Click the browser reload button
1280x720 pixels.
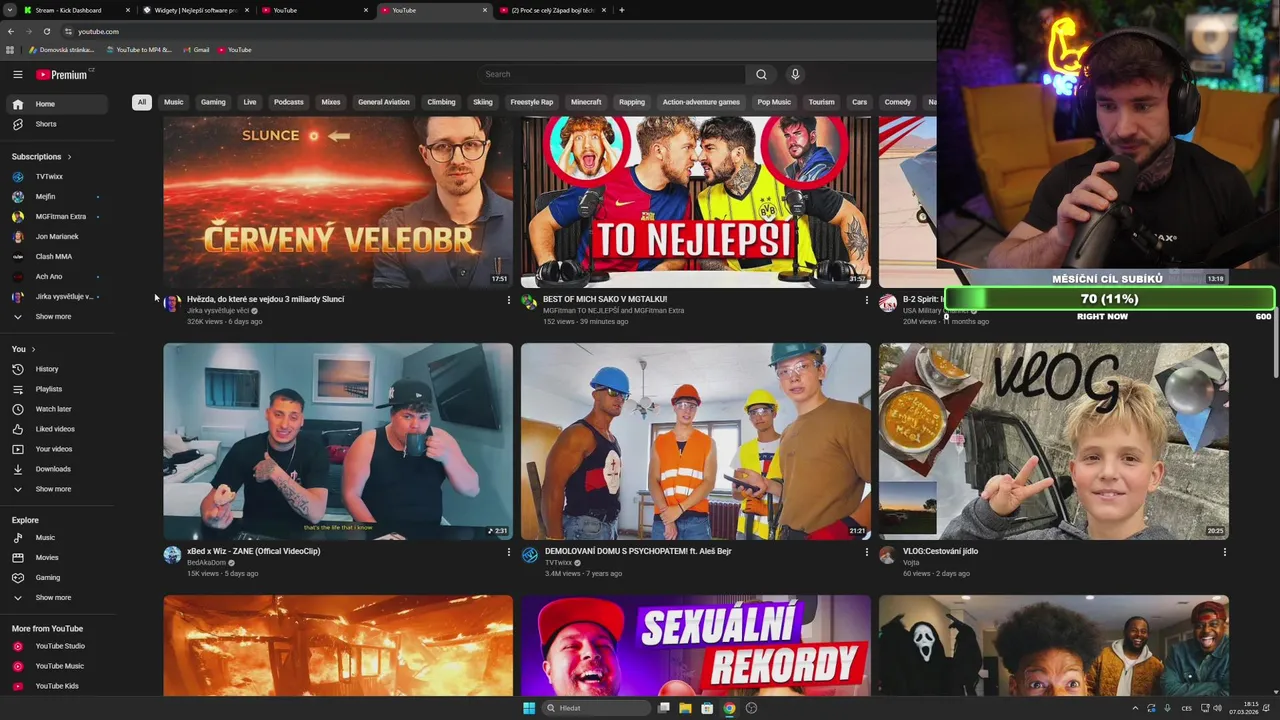pyautogui.click(x=46, y=31)
